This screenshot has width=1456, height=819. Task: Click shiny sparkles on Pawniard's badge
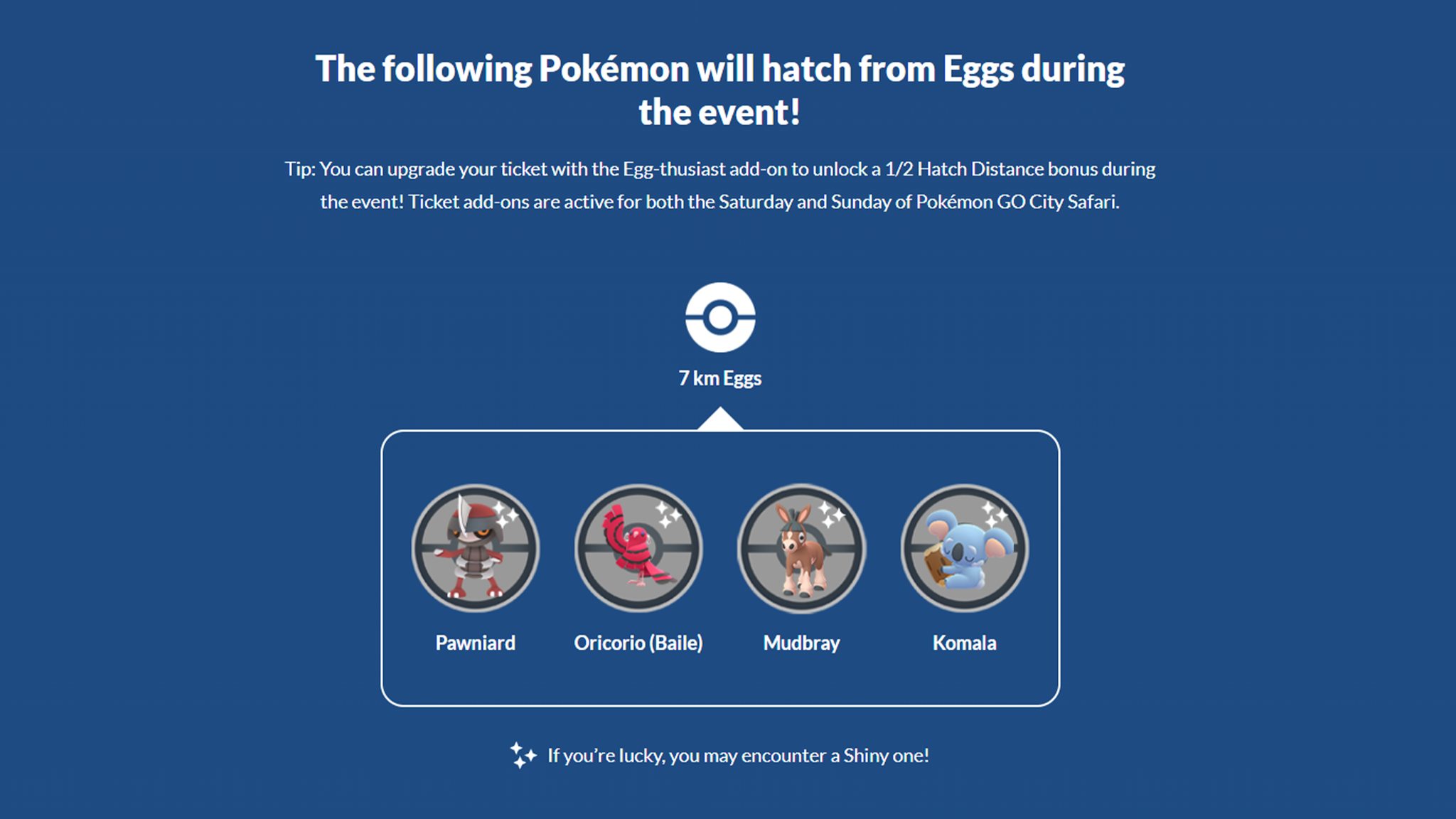coord(506,513)
